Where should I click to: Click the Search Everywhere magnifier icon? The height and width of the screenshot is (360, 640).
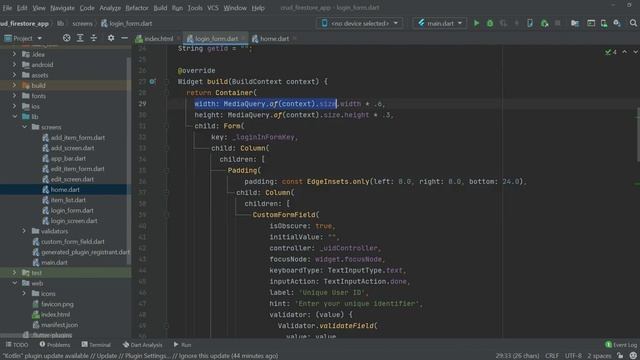click(x=633, y=23)
